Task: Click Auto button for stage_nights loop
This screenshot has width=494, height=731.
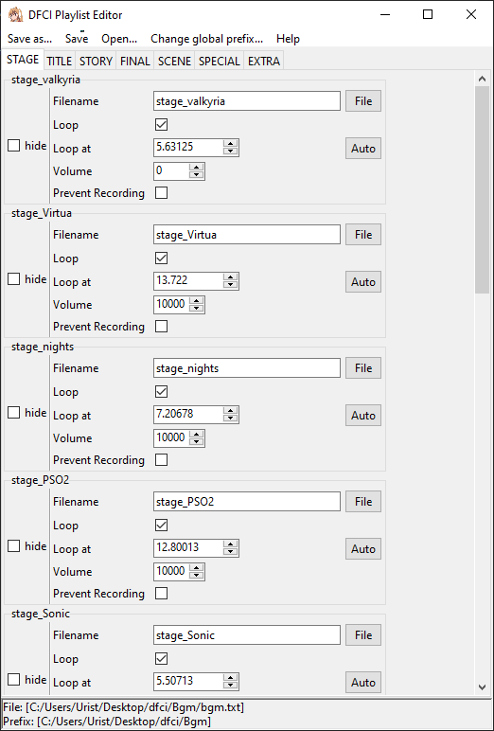Action: (363, 415)
